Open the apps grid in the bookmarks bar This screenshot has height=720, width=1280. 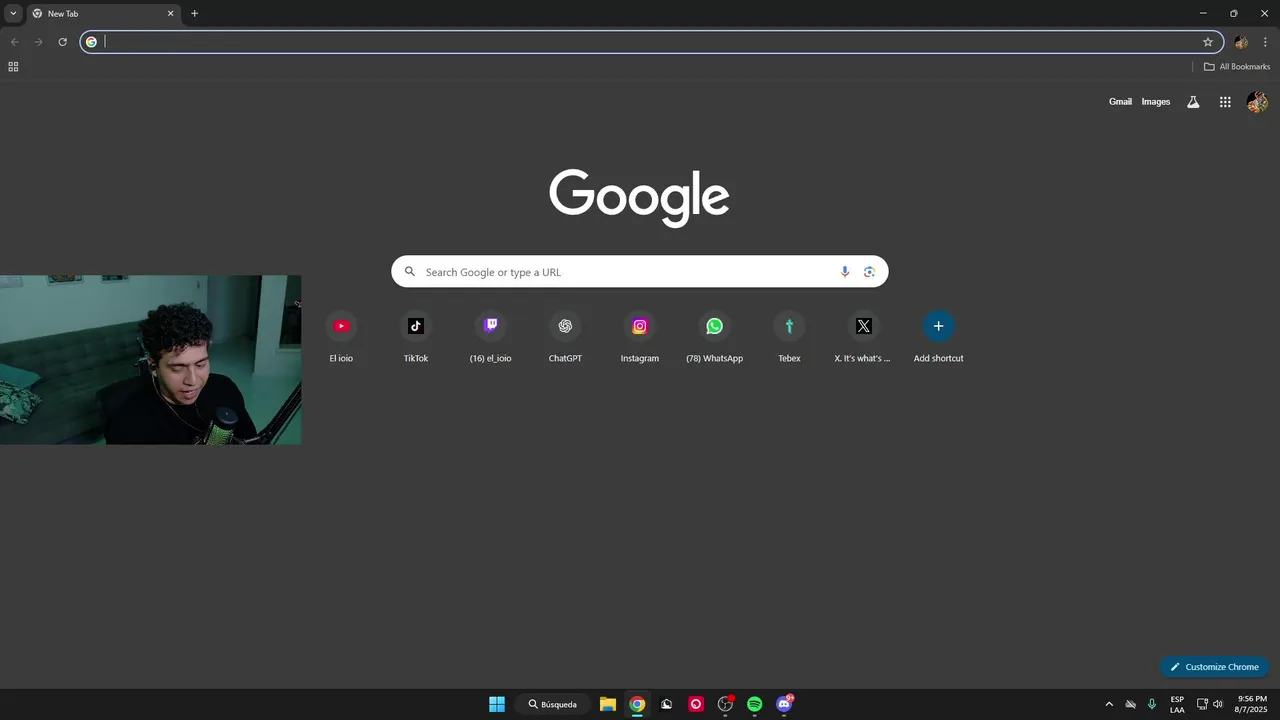(x=13, y=67)
